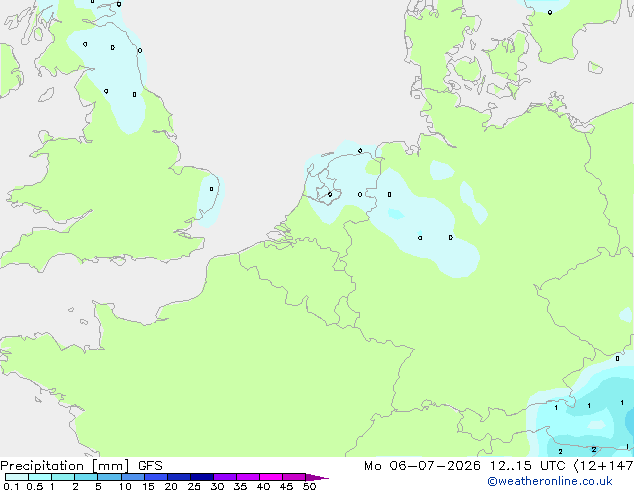Click the legend arrow tip beyond 50
Image resolution: width=634 pixels, height=490 pixels.
click(x=317, y=477)
